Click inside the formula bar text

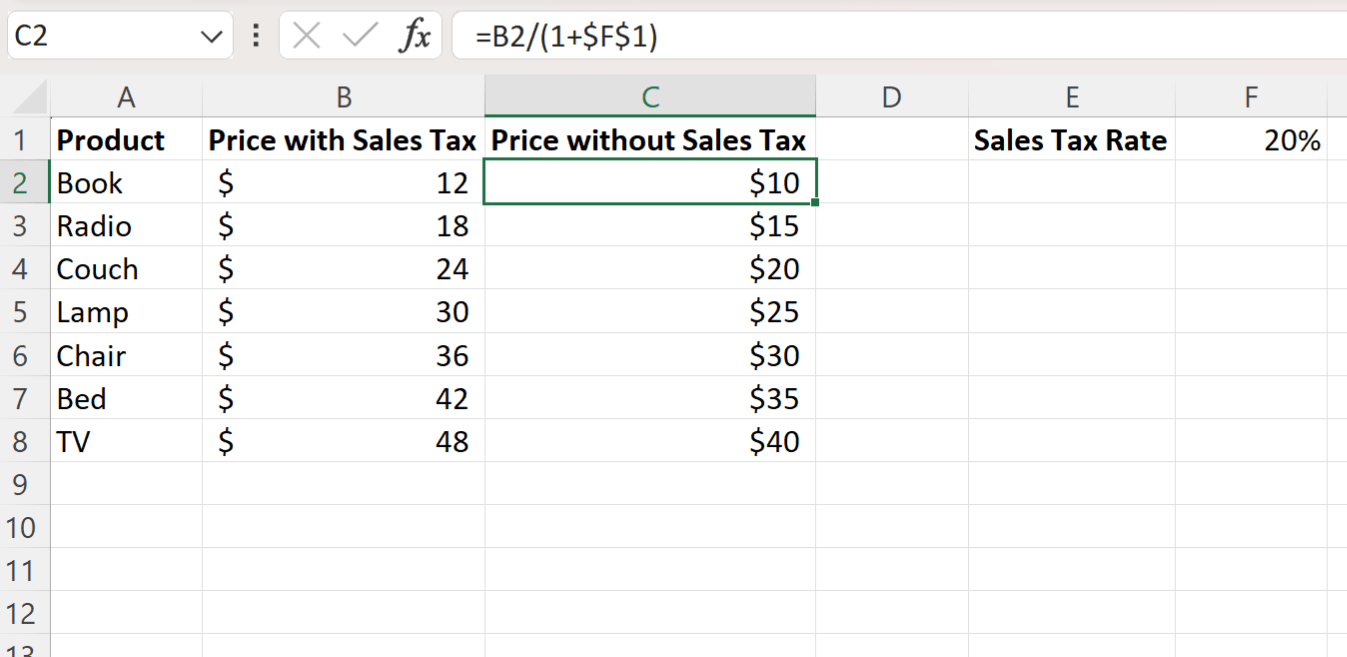pos(800,37)
